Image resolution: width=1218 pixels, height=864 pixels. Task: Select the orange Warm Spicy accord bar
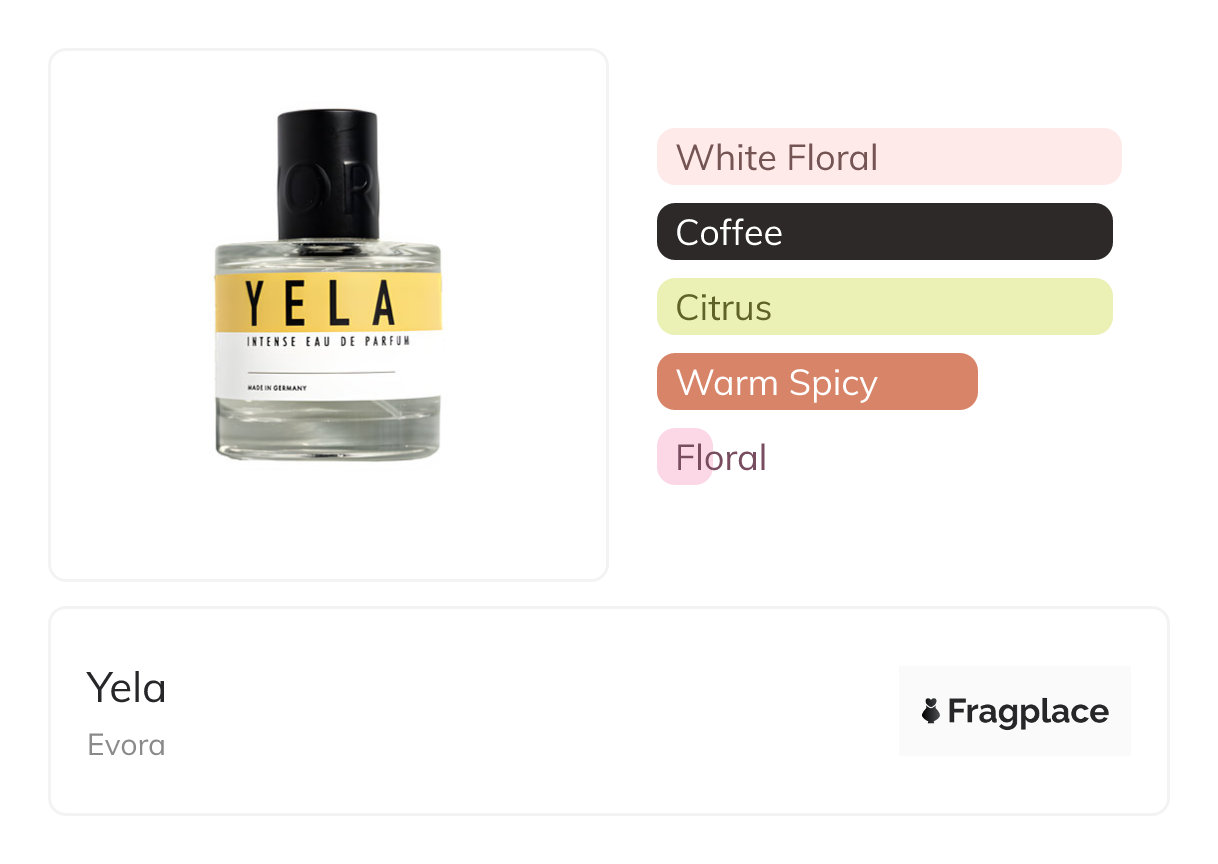point(816,382)
